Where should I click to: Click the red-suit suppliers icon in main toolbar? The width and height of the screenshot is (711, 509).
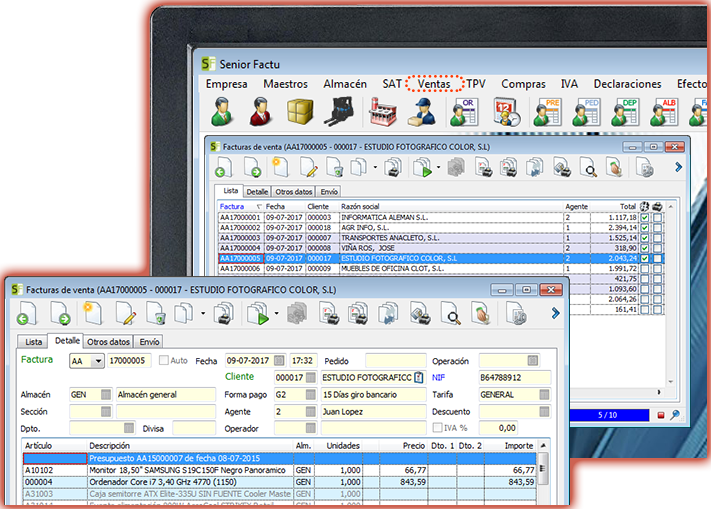click(261, 111)
